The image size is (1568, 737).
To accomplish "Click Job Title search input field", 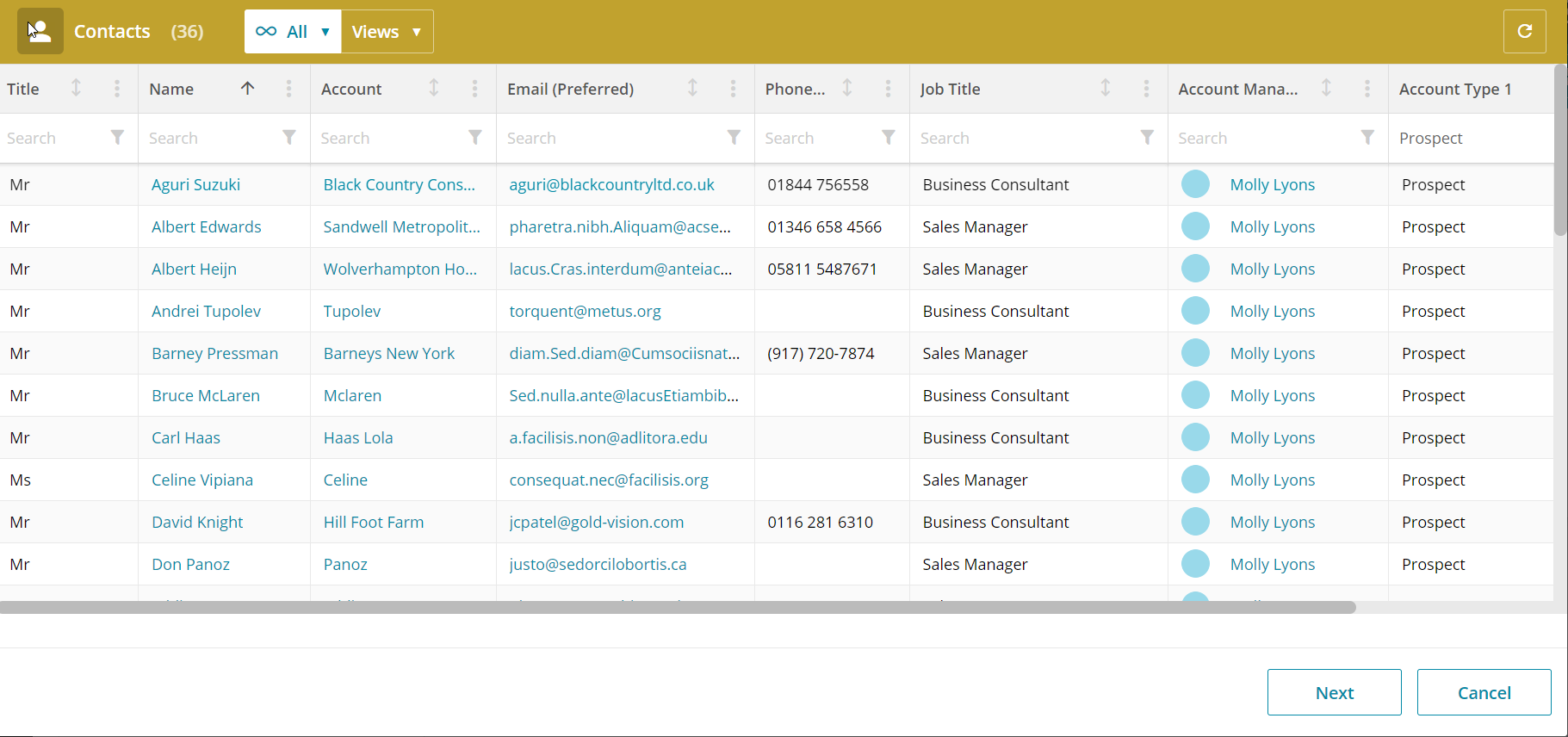I will click(x=1026, y=138).
